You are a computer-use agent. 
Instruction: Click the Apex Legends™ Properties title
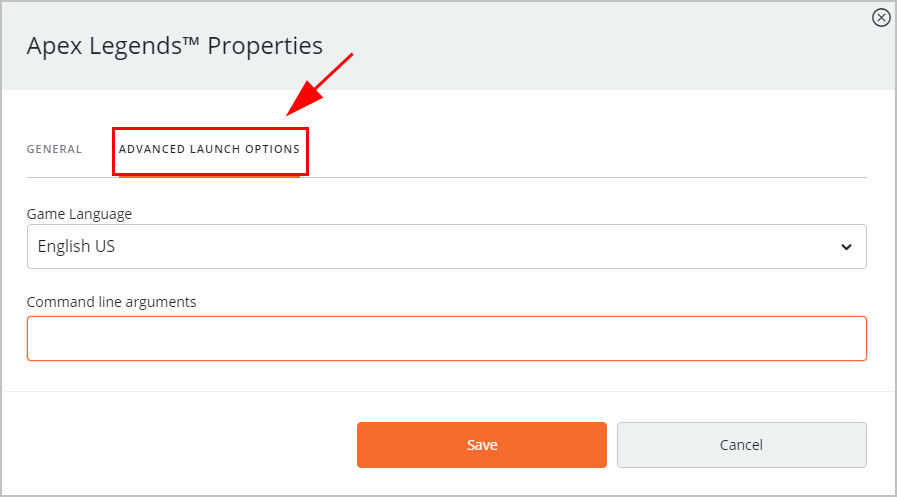[174, 46]
